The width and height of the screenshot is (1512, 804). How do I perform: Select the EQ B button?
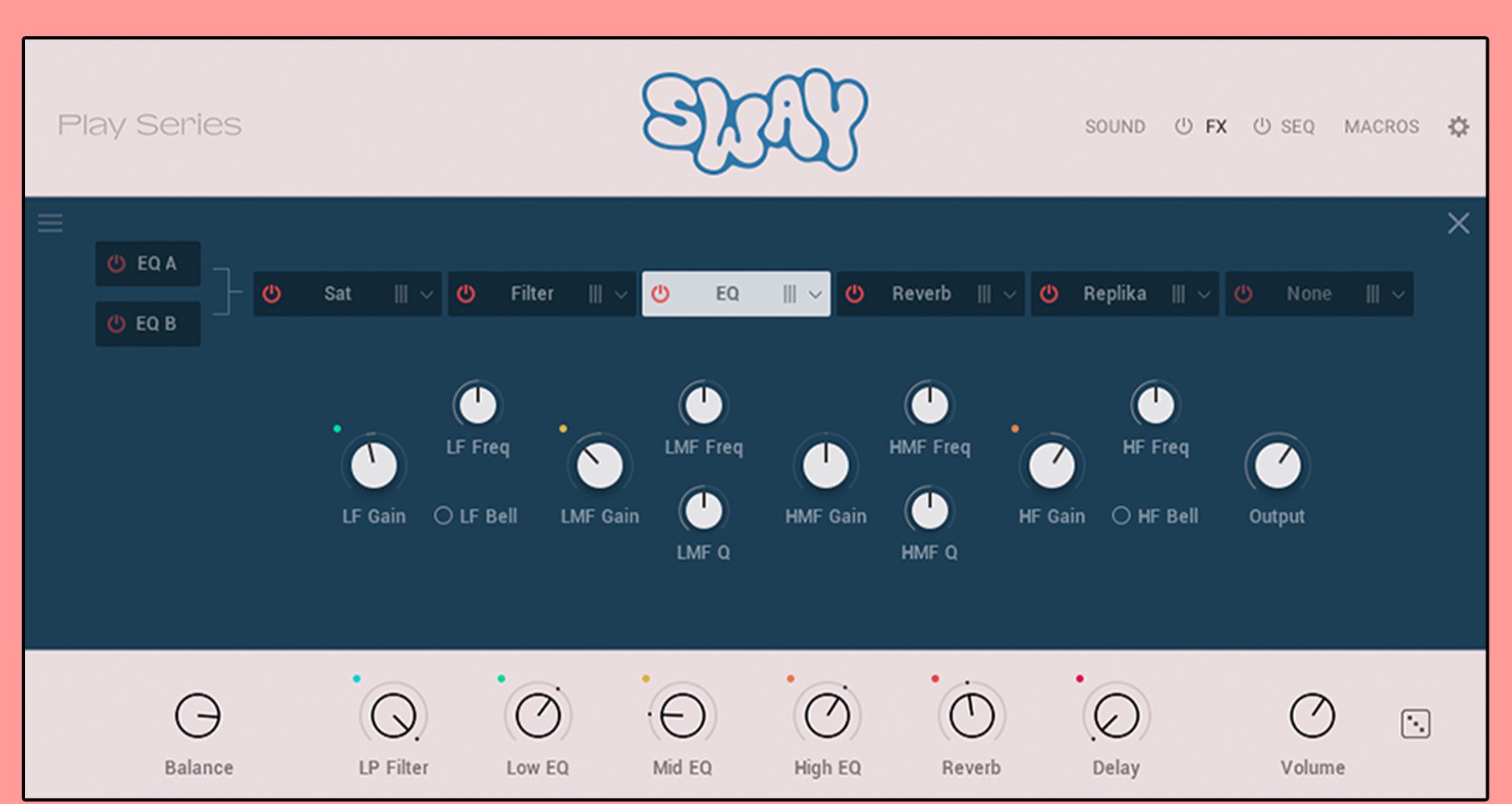[x=148, y=324]
